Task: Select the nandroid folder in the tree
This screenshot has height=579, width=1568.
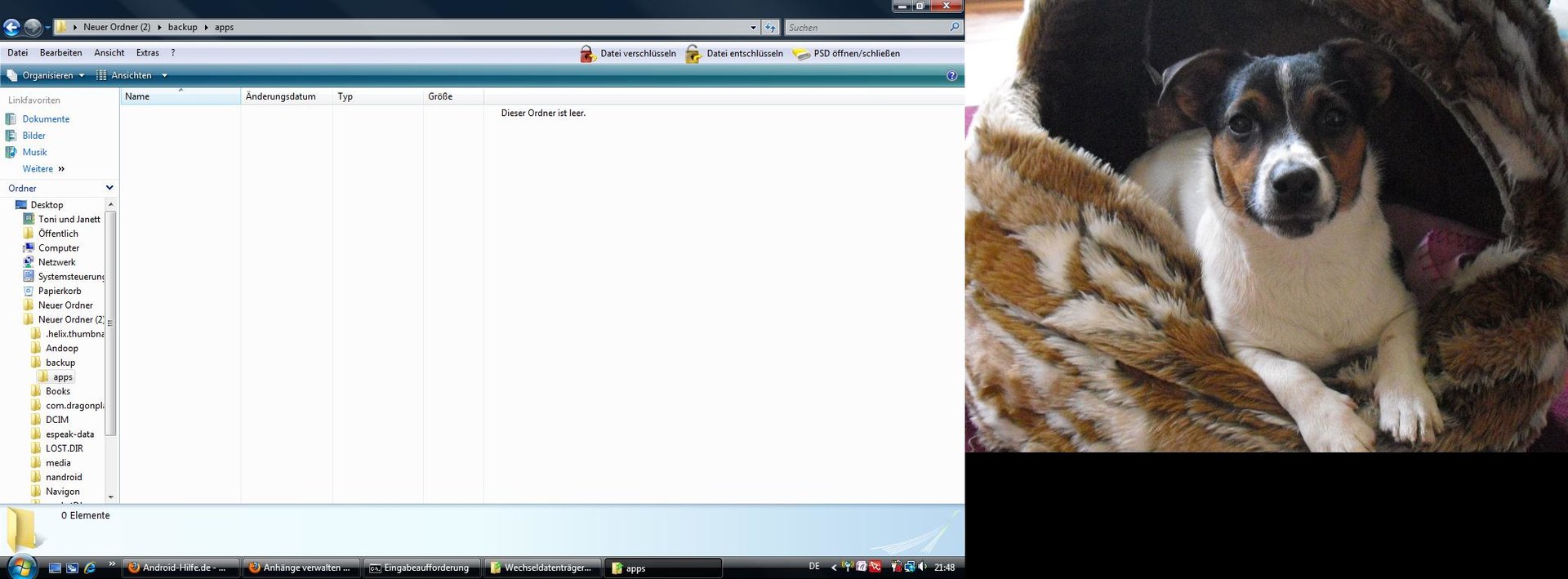Action: 64,477
